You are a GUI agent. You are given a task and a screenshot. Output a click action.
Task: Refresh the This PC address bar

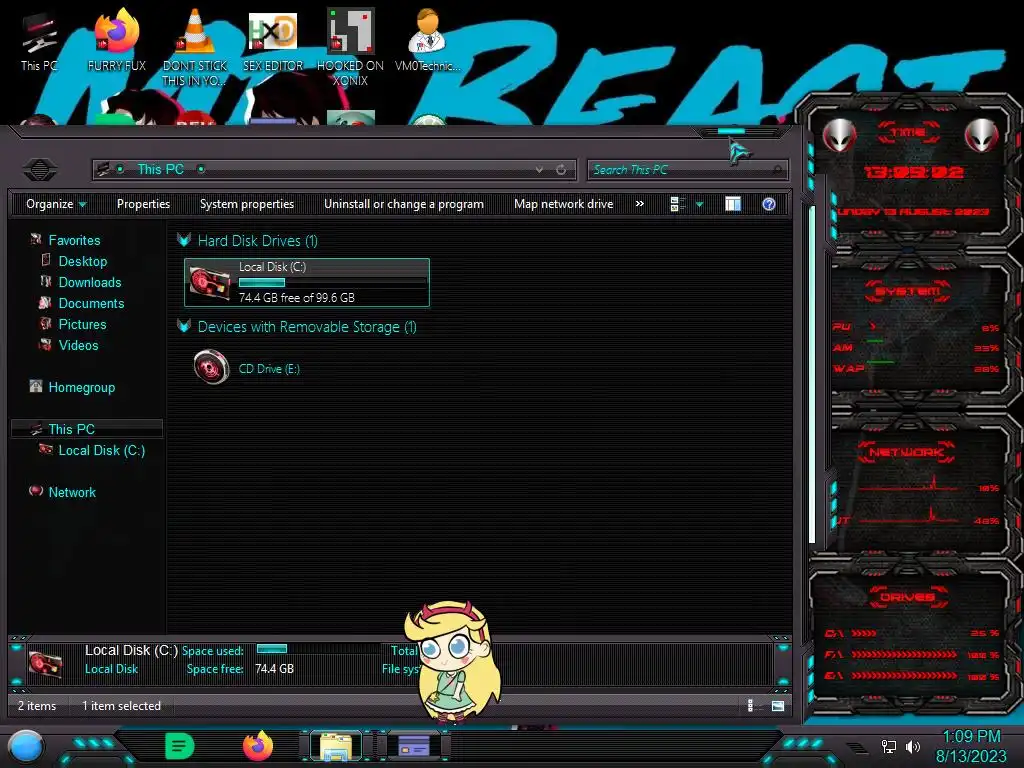(561, 170)
